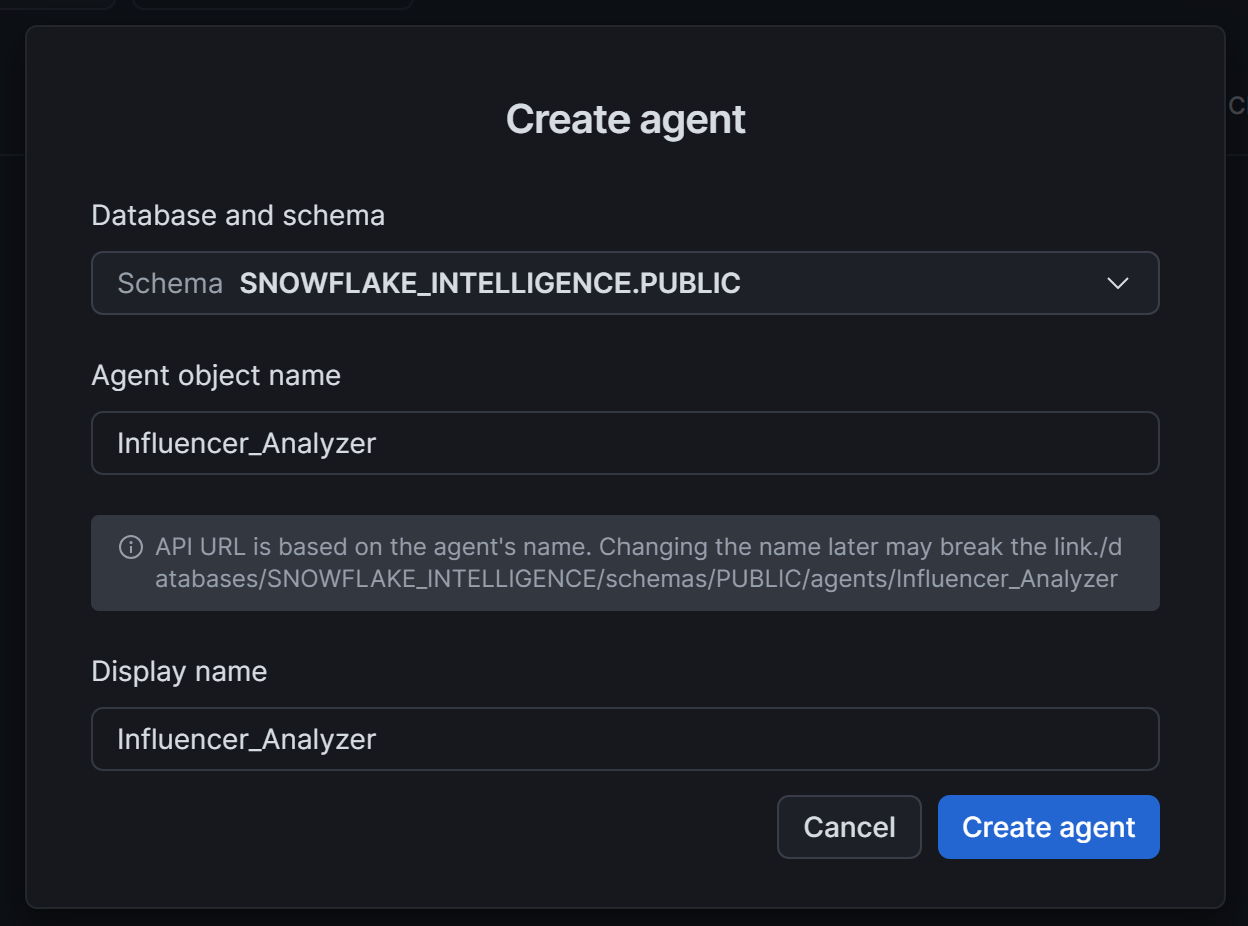This screenshot has height=926, width=1248.
Task: Click the 'Database and schema' label
Action: [x=238, y=215]
